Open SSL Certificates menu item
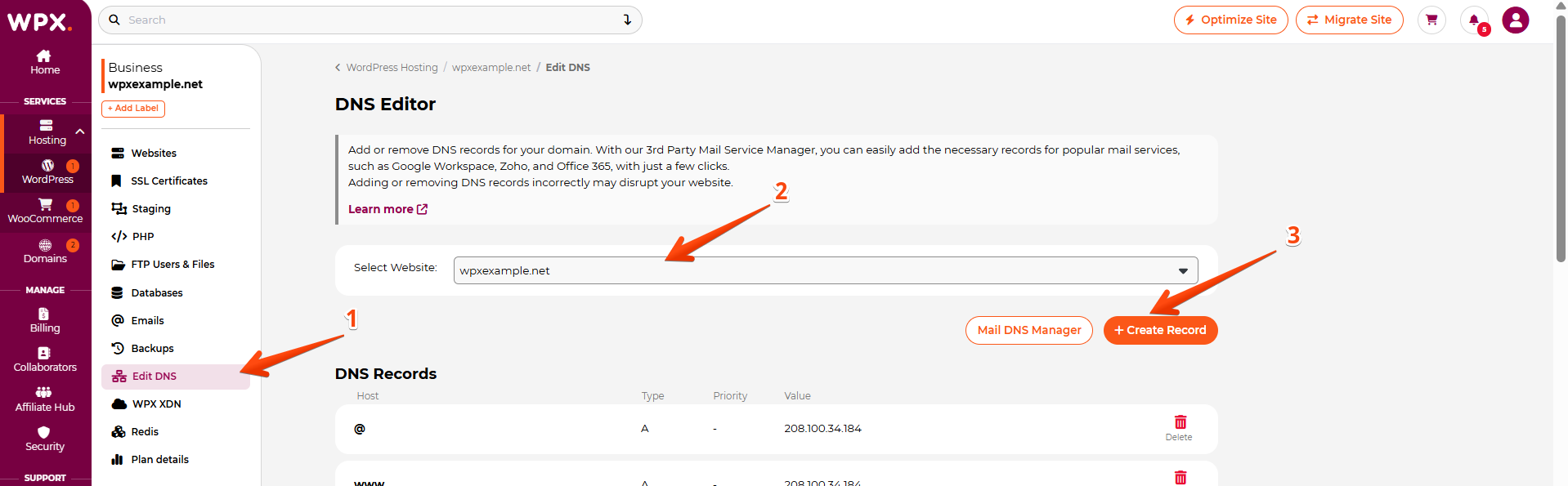The width and height of the screenshot is (1568, 486). [x=168, y=181]
